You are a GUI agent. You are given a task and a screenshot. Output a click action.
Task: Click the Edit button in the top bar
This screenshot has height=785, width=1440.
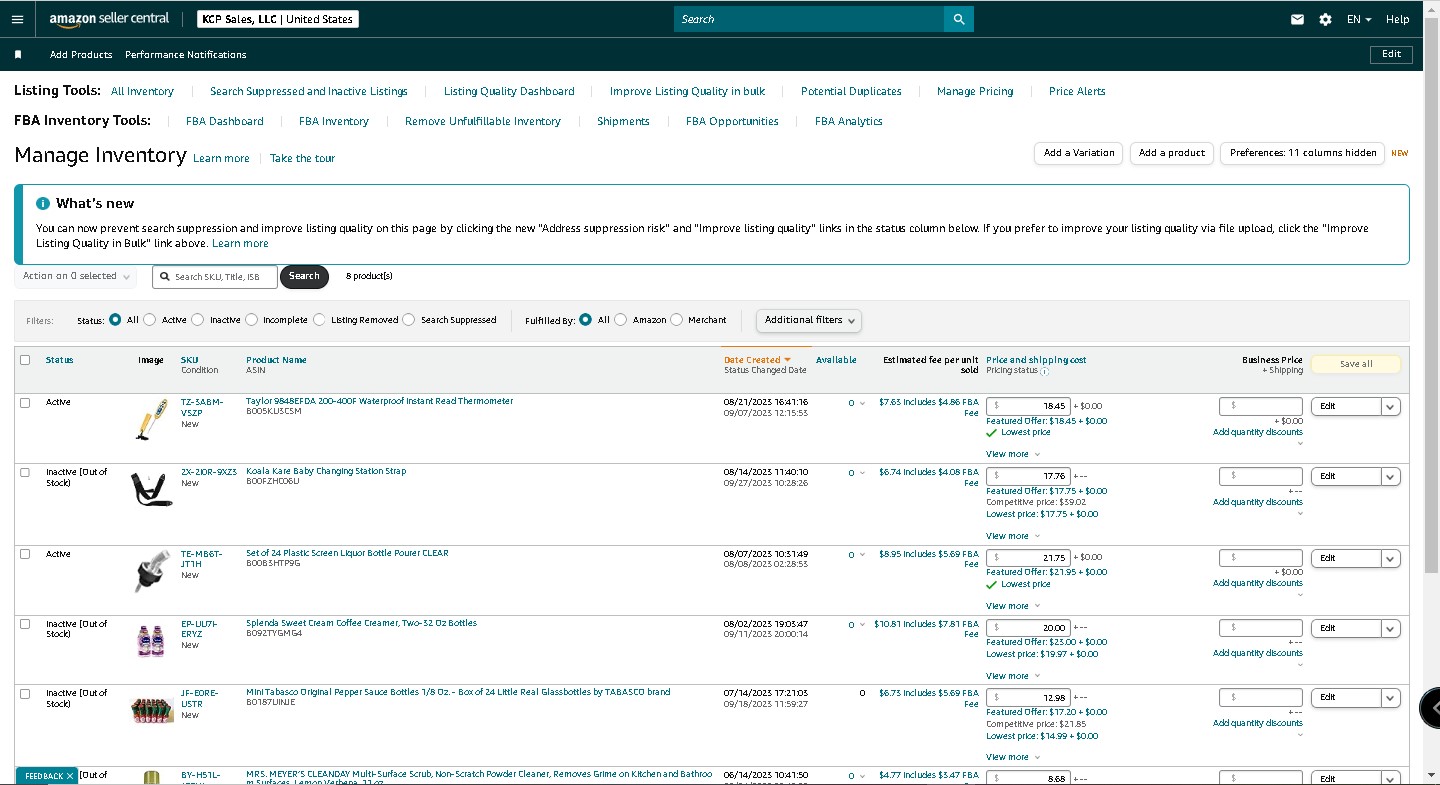click(x=1391, y=54)
